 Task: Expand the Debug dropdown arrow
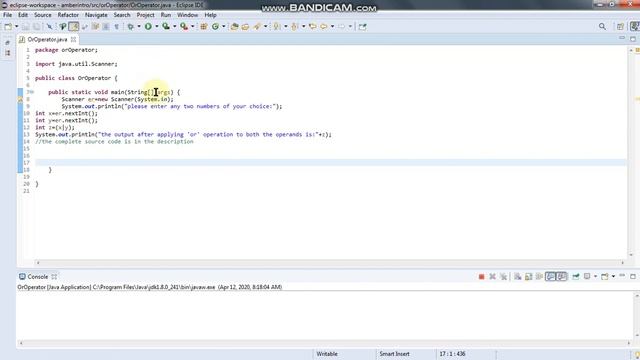tap(139, 27)
